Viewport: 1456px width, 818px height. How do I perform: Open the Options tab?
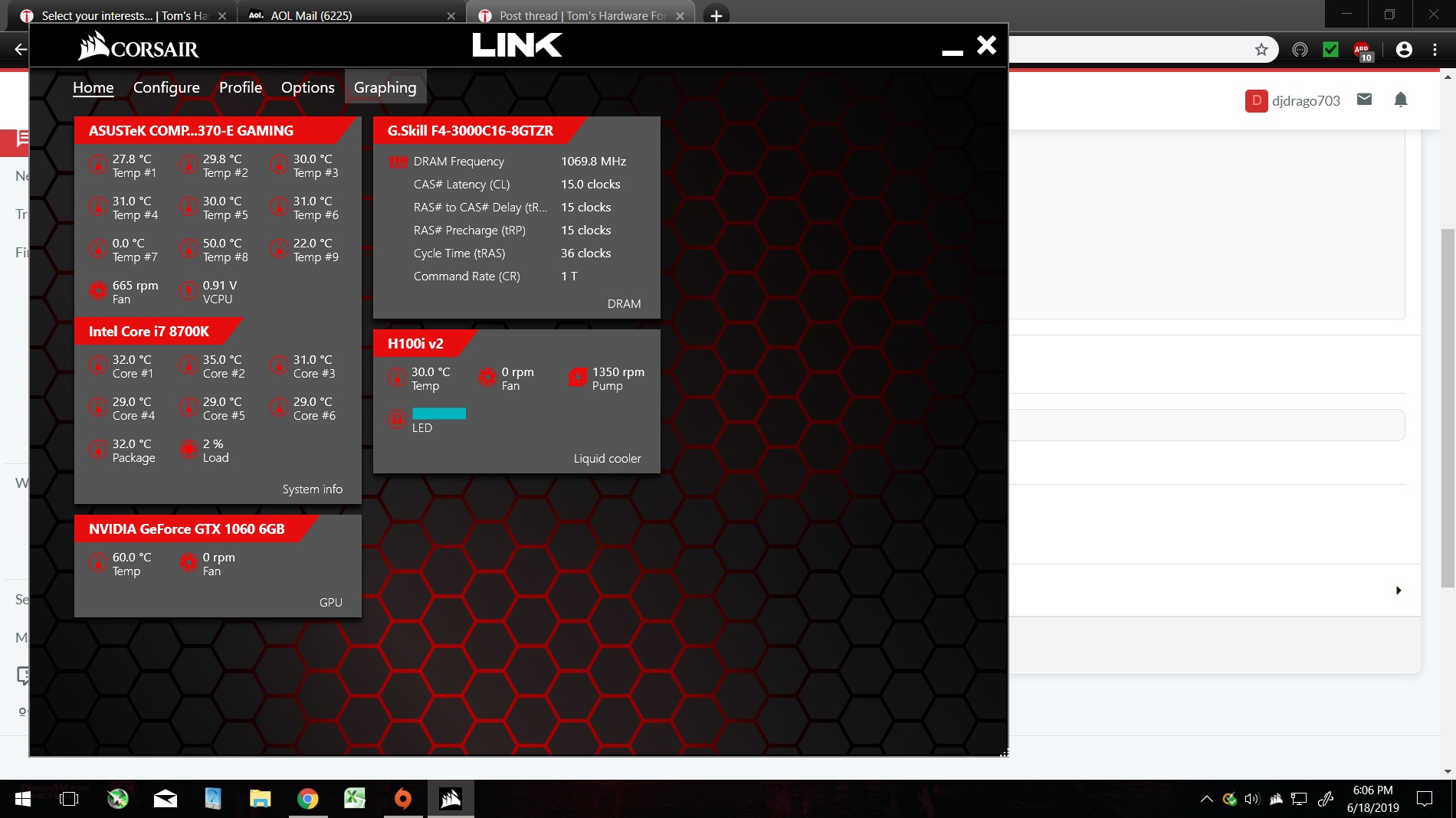click(308, 87)
